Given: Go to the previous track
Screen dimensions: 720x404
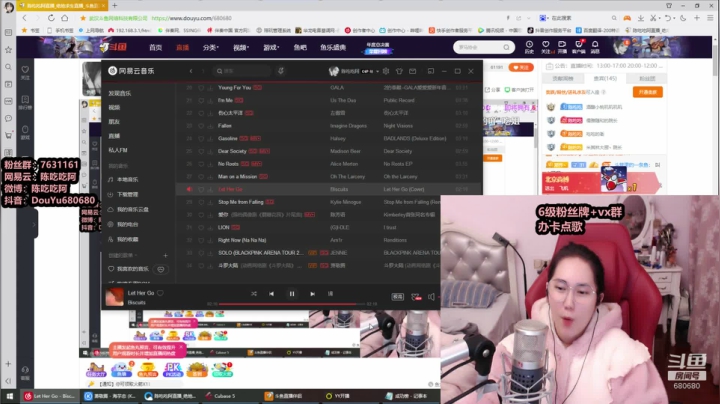Looking at the screenshot, I should click(x=271, y=294).
